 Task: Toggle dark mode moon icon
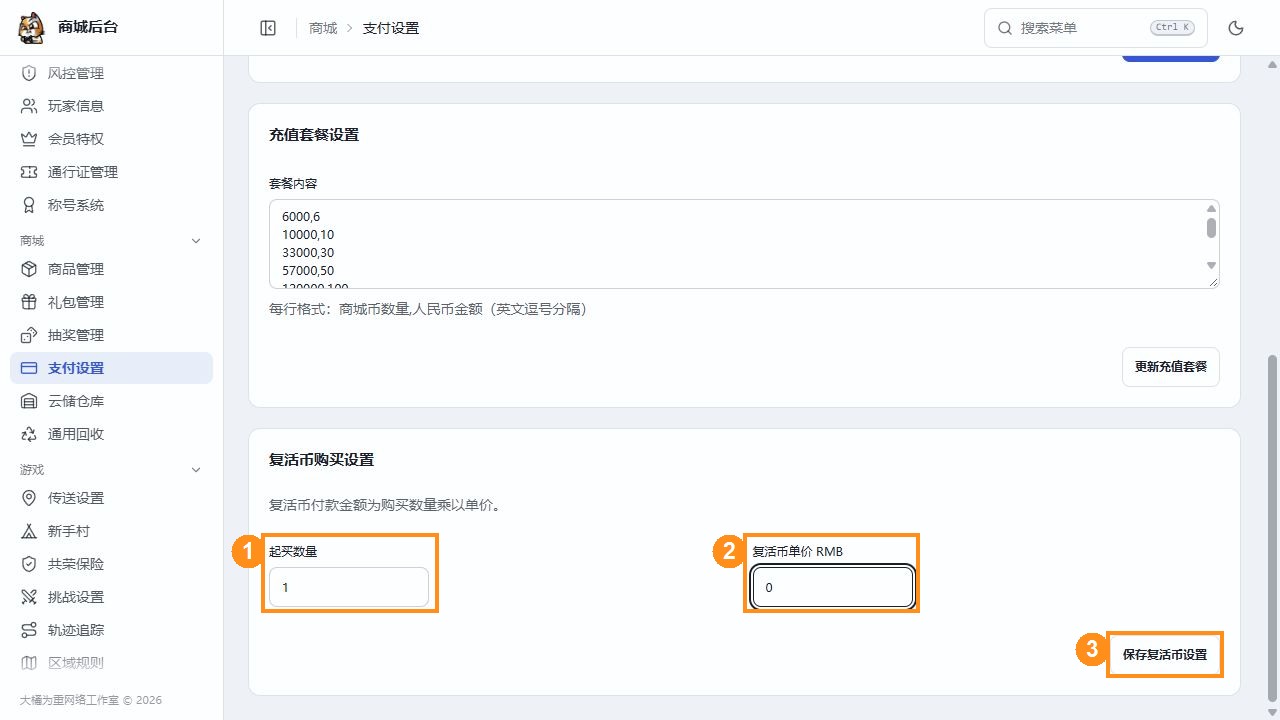[x=1236, y=28]
